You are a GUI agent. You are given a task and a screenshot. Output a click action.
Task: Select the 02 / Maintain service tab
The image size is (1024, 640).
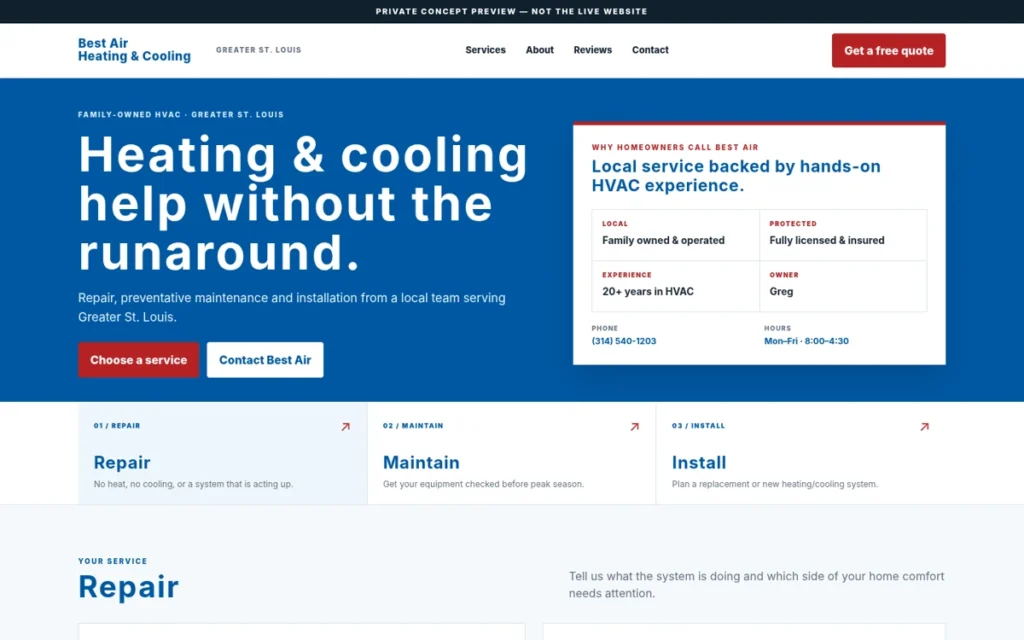[511, 453]
